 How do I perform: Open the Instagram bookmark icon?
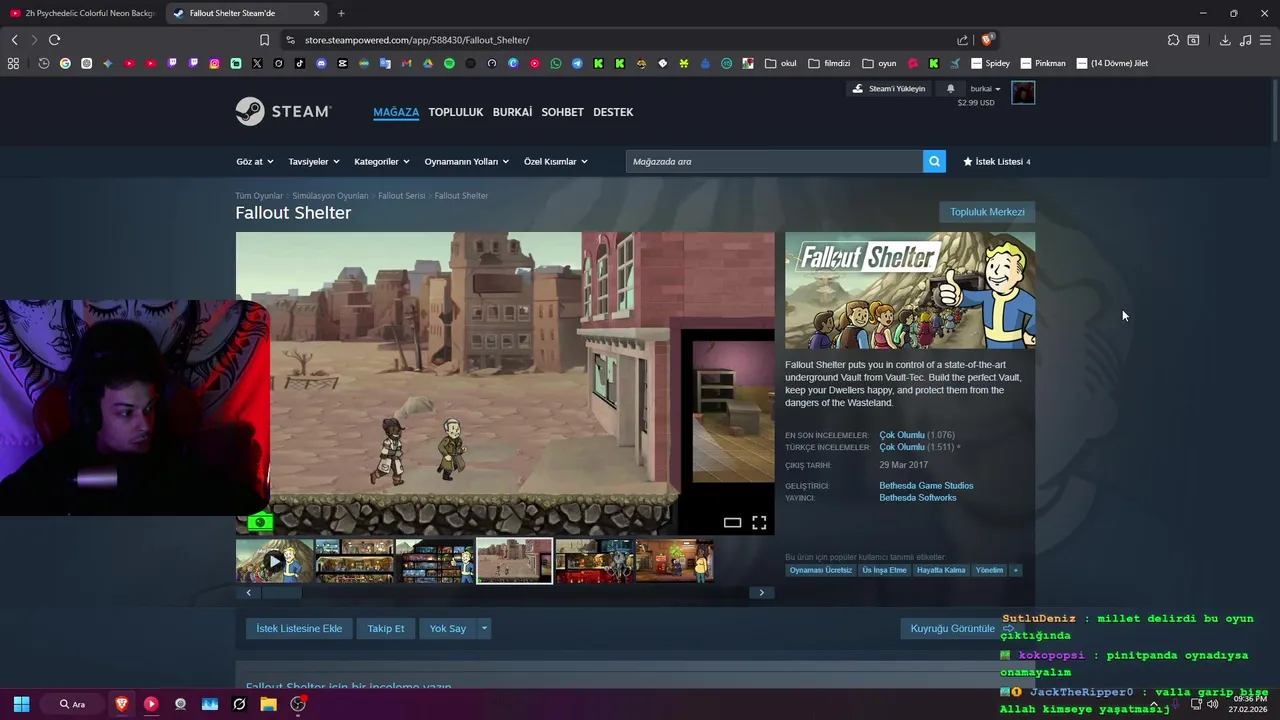pos(214,63)
